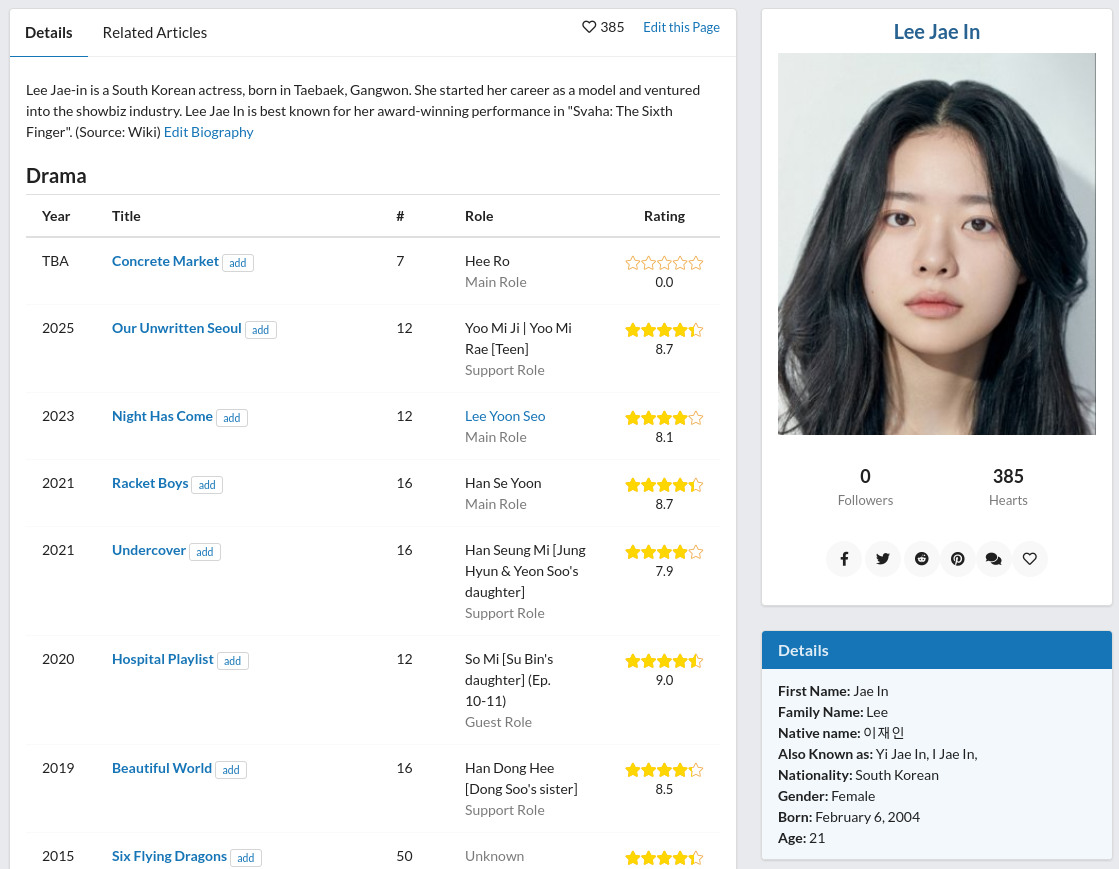Click the Born: February 6, 2004 text

(x=849, y=818)
